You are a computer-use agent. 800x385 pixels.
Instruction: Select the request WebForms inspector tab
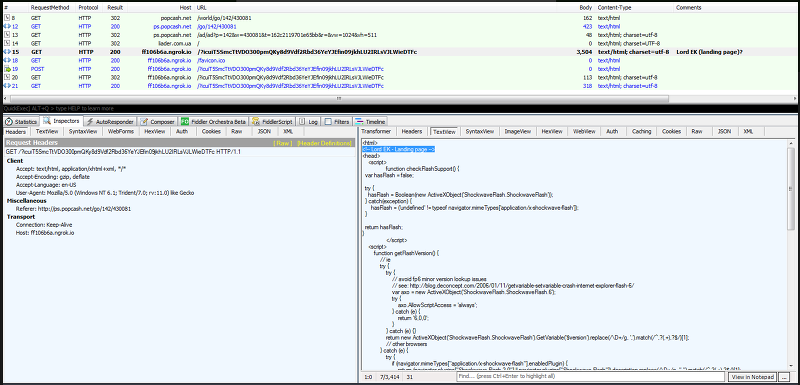click(120, 132)
